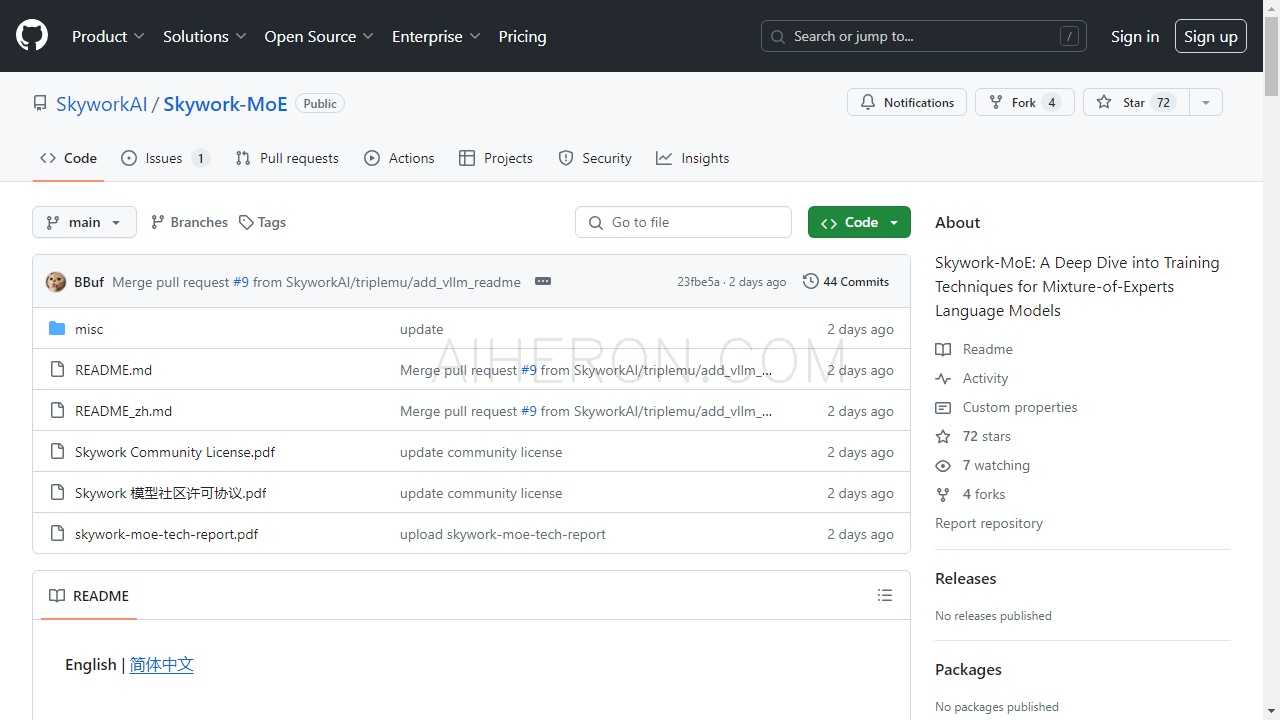1280x720 pixels.
Task: Click the Sign up button
Action: pos(1211,36)
